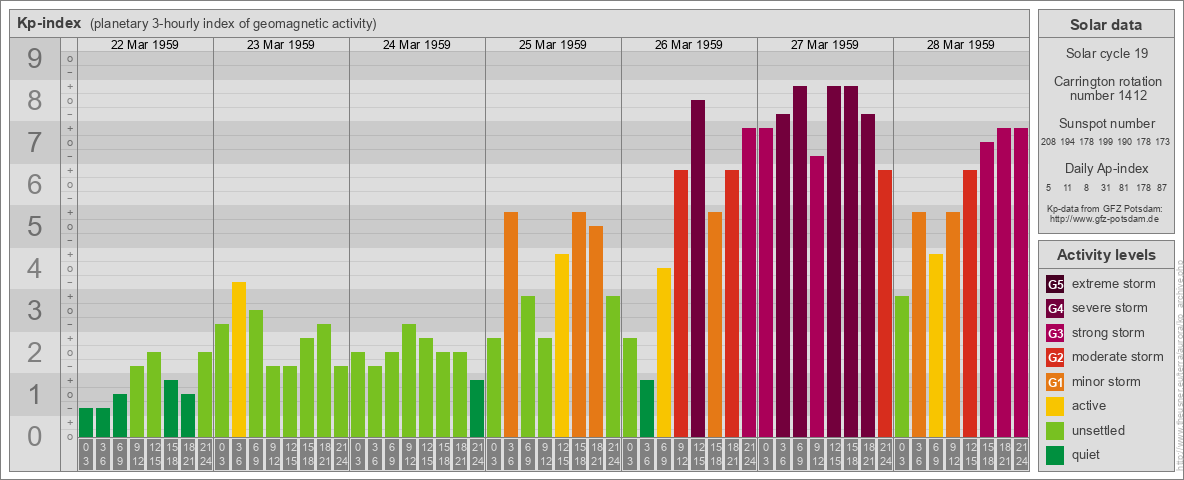Screen dimensions: 1184x480
Task: Select the yellow active level legend icon
Action: pyautogui.click(x=1055, y=406)
